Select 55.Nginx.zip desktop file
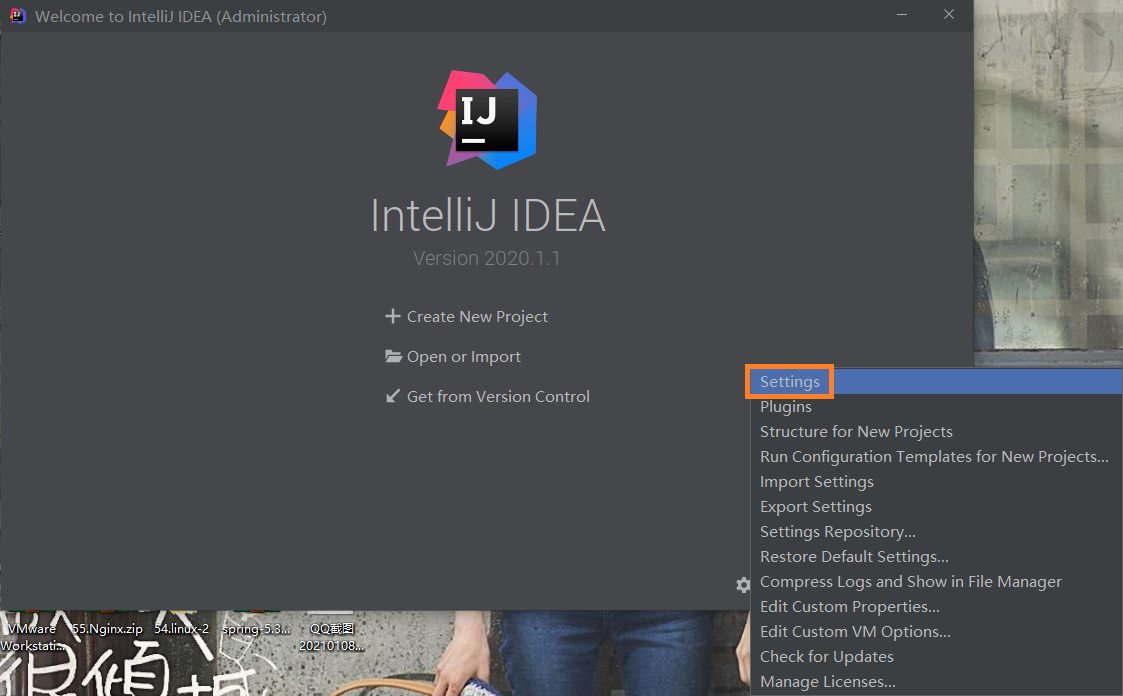This screenshot has height=696, width=1123. point(107,629)
